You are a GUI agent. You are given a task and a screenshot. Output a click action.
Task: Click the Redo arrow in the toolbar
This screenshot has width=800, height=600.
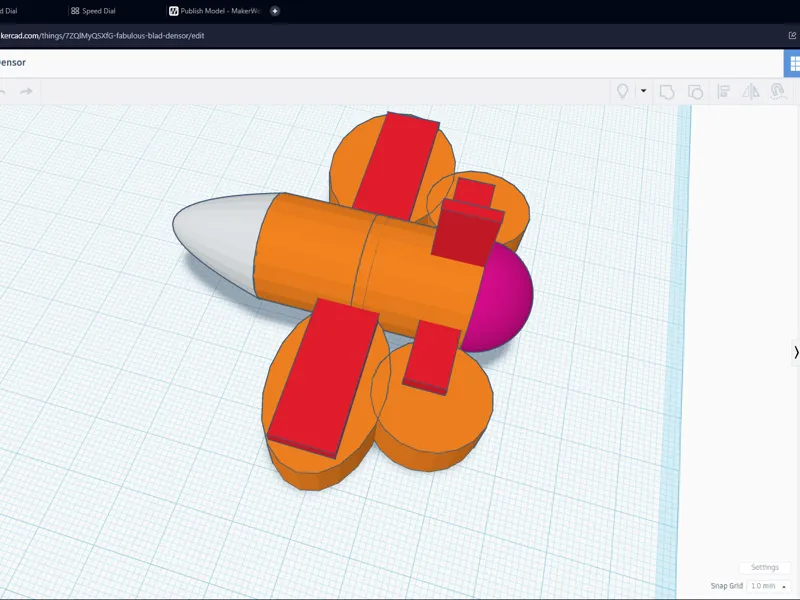click(26, 91)
